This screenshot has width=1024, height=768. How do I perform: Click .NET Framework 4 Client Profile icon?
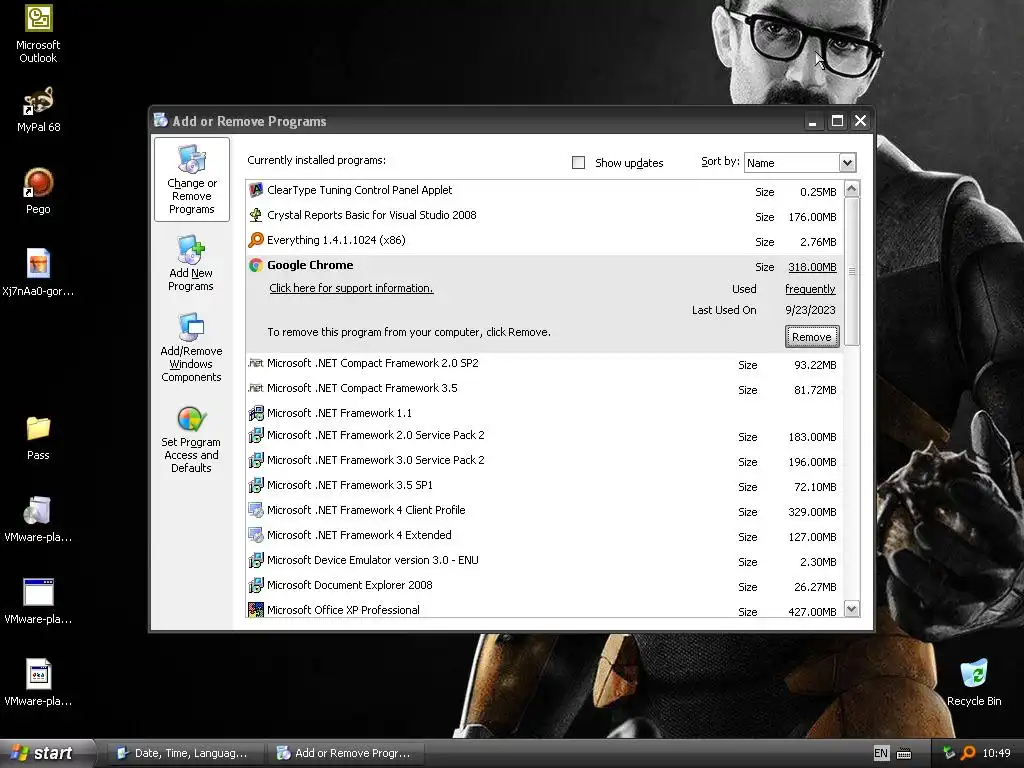point(256,510)
